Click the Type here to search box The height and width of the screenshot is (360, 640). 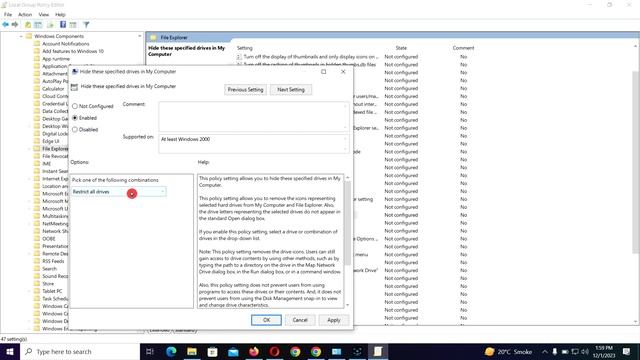pos(80,351)
